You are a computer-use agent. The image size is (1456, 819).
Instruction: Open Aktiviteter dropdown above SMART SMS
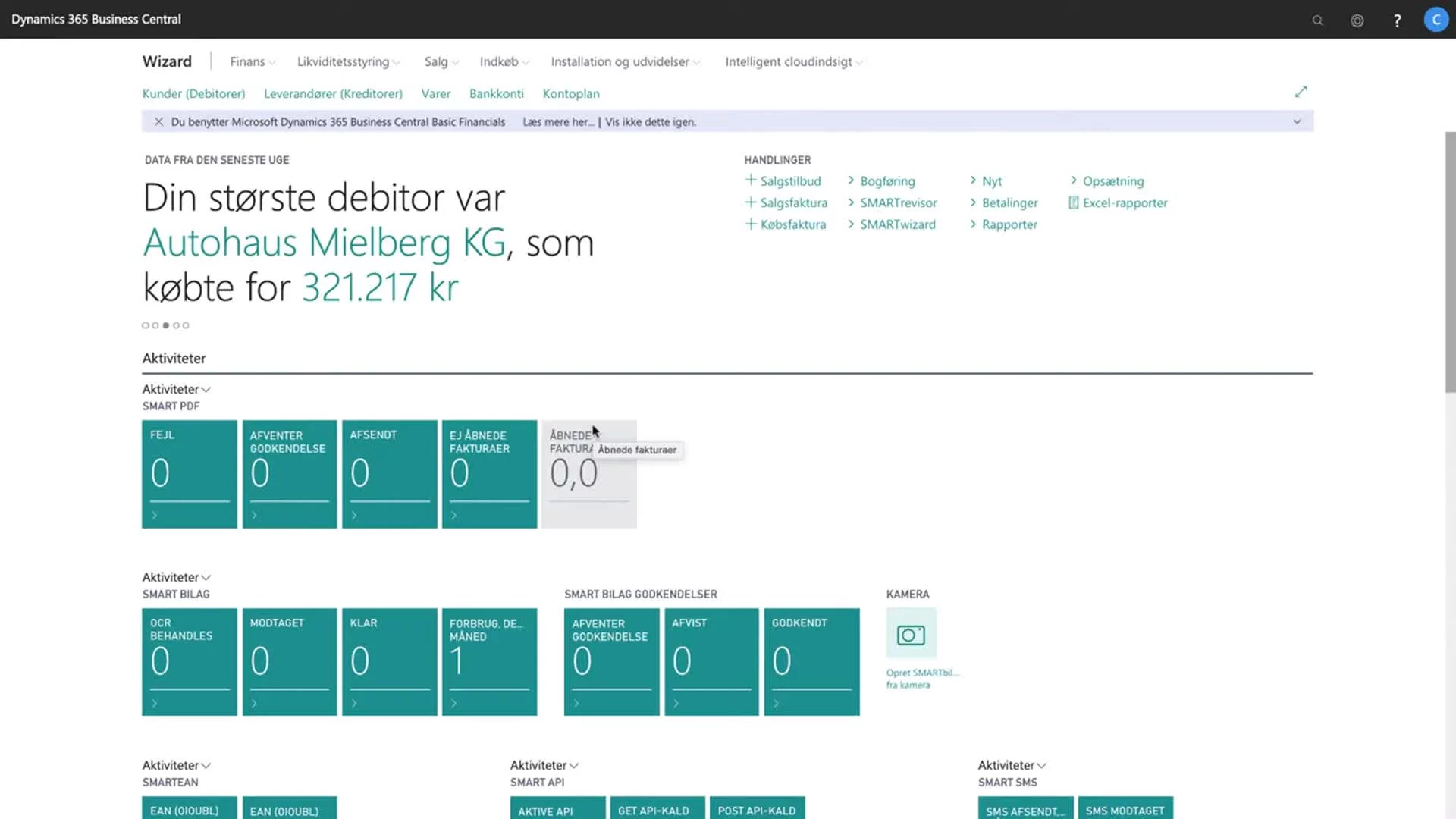(1012, 765)
